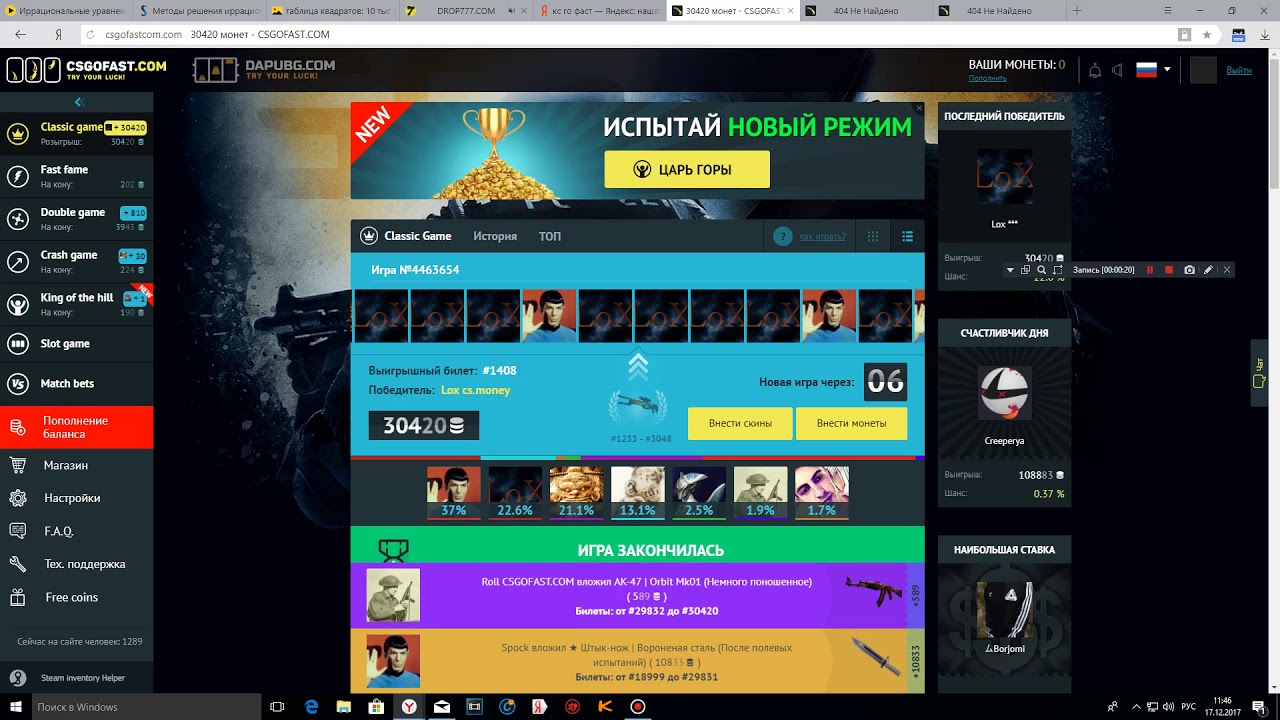This screenshot has height=720, width=1280.
Task: Pause the screen recording
Action: (x=1150, y=270)
